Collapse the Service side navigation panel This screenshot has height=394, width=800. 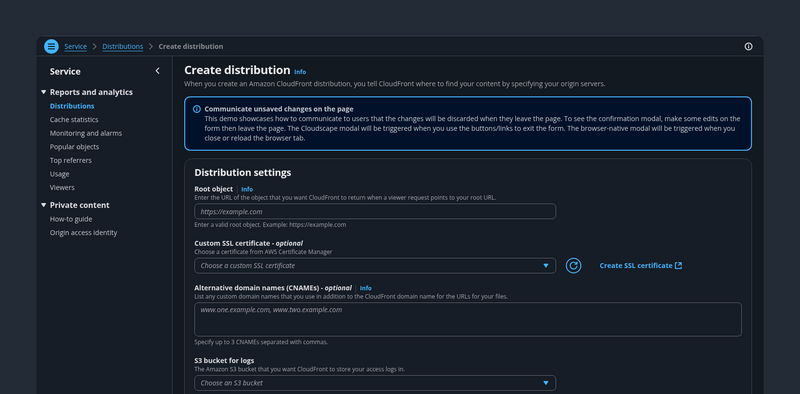157,71
